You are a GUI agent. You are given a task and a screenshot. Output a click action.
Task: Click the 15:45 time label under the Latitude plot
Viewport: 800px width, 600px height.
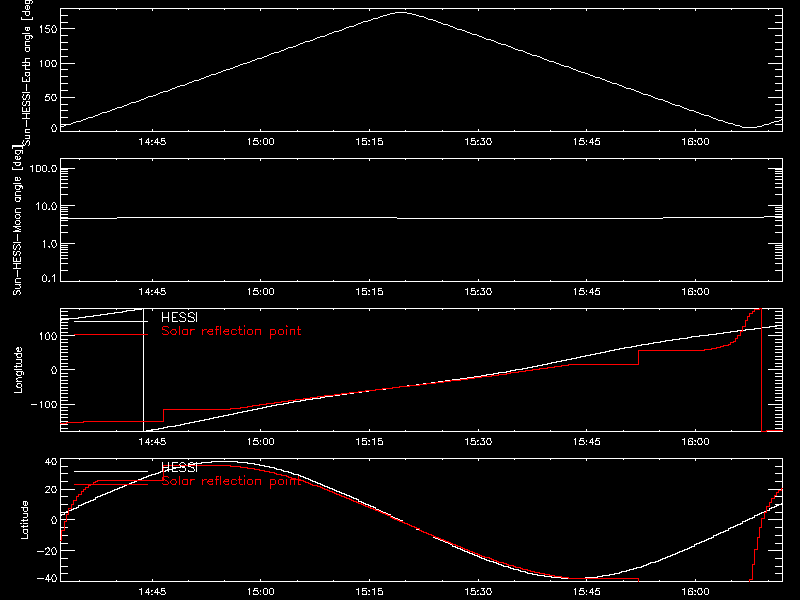pos(587,591)
